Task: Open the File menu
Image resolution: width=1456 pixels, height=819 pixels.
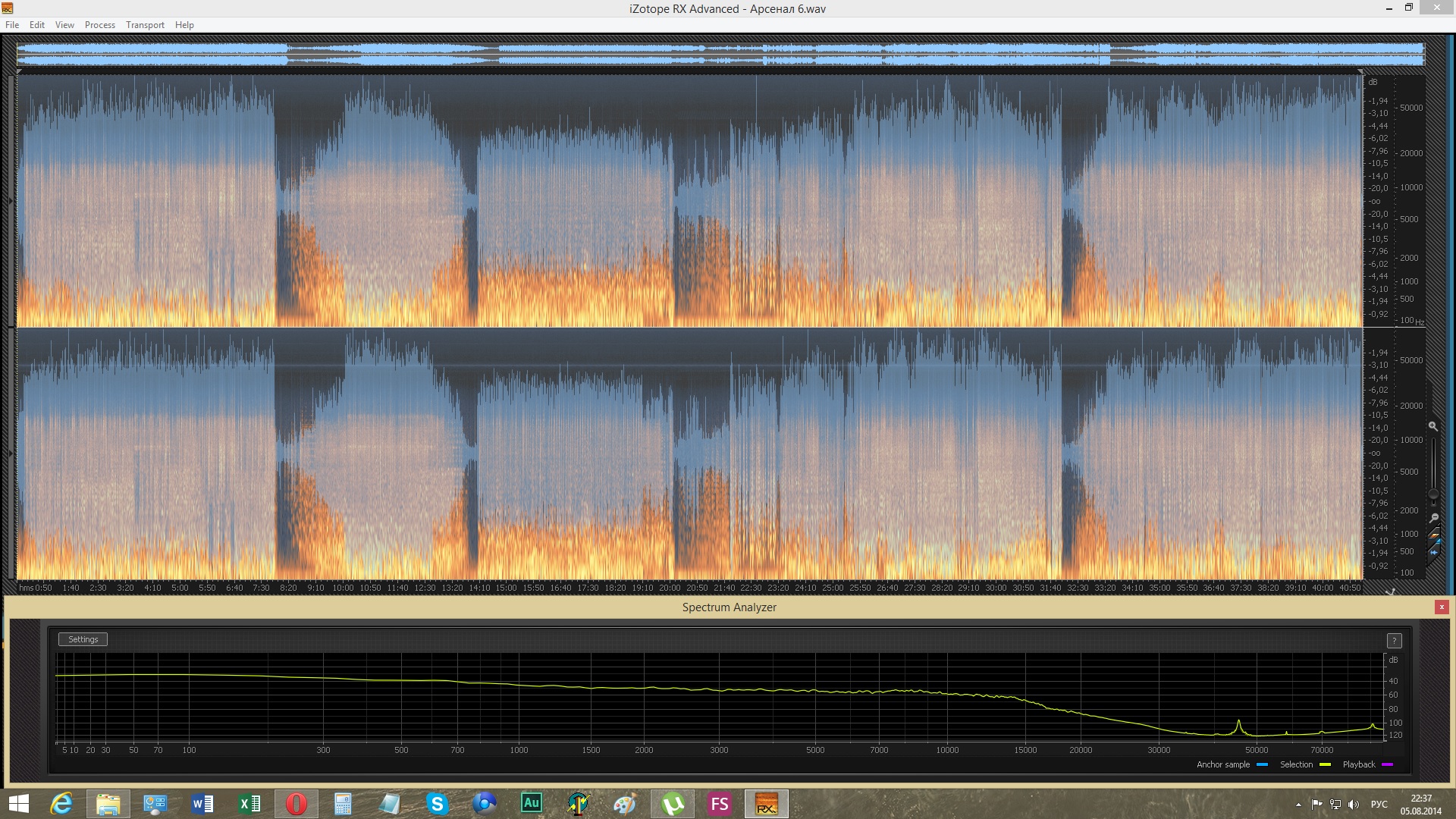Action: [12, 25]
